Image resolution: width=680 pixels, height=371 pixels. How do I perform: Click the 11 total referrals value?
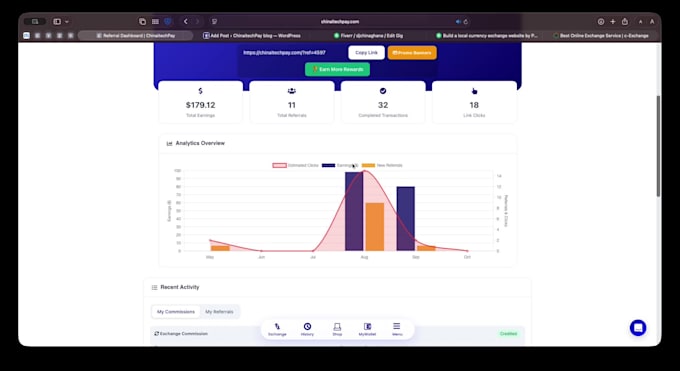coord(292,105)
